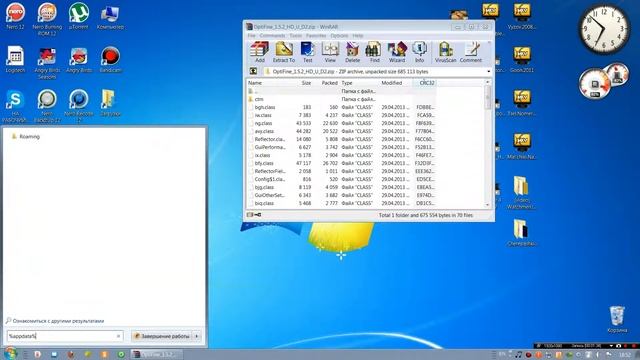Screen dimensions: 640x360
Task: Open the Tools menu in WinRAR
Action: tap(296, 36)
